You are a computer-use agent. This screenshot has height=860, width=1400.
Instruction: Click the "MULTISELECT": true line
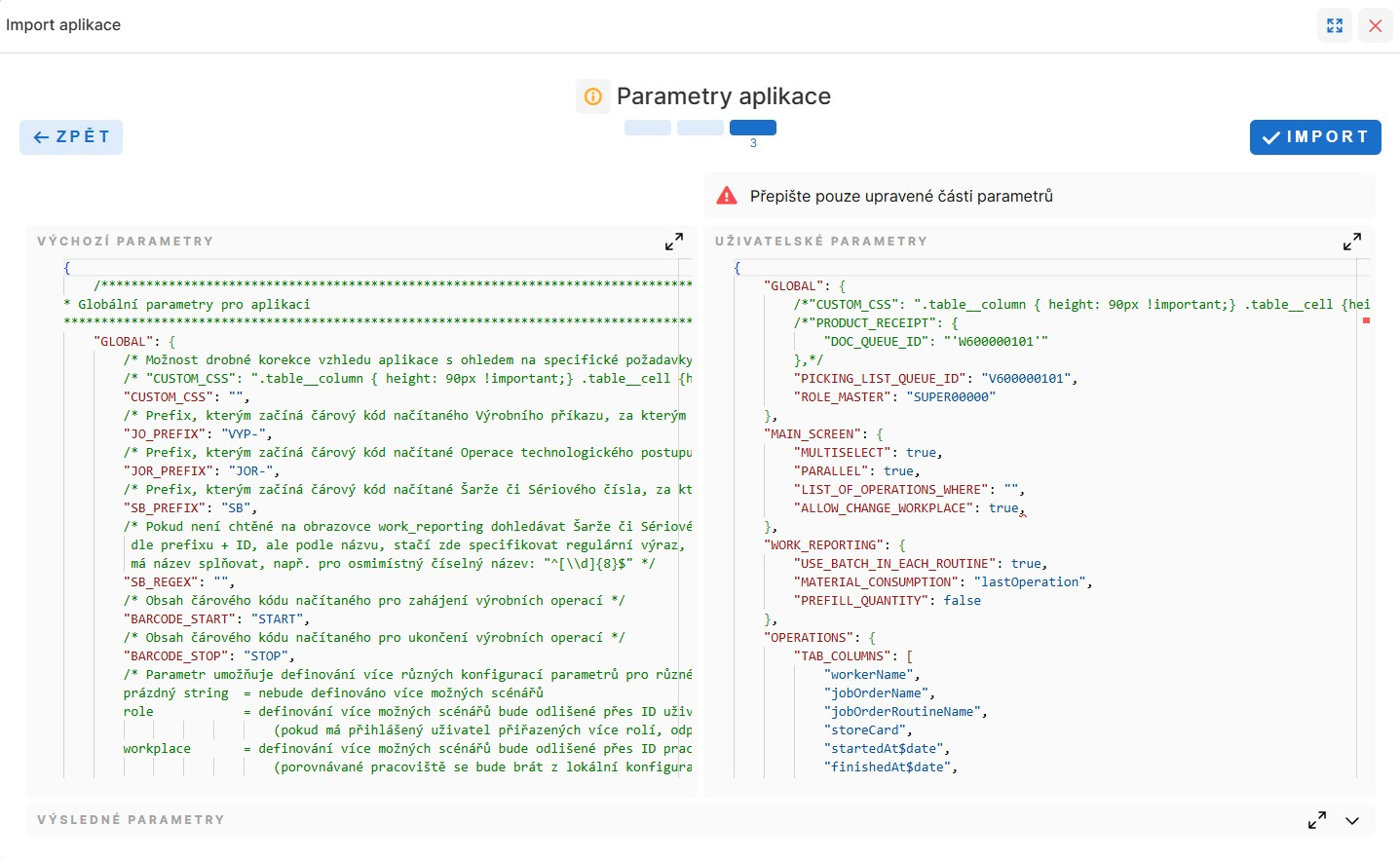[x=868, y=453]
